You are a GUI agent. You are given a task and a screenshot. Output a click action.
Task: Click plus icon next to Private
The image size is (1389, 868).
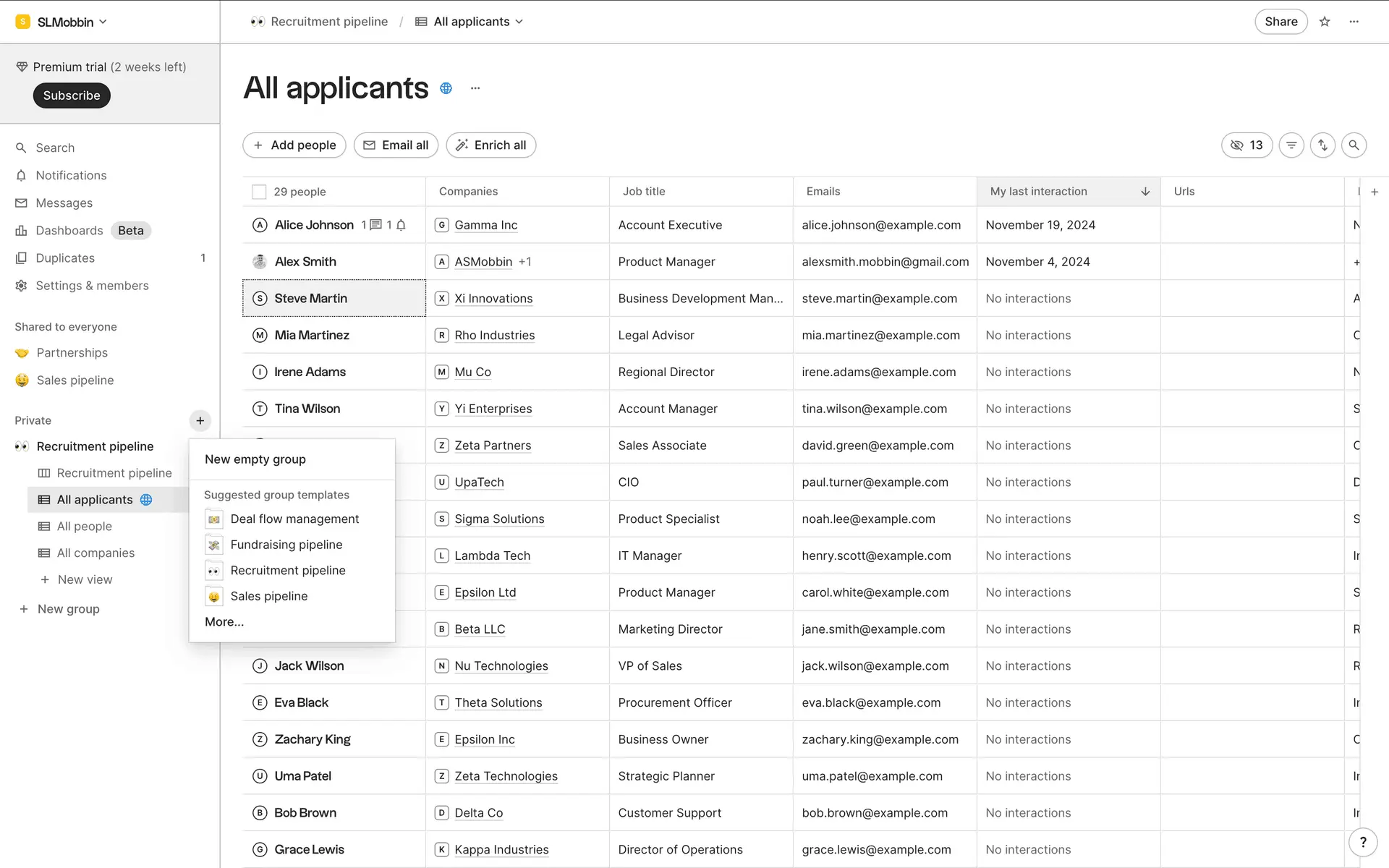[x=200, y=421]
